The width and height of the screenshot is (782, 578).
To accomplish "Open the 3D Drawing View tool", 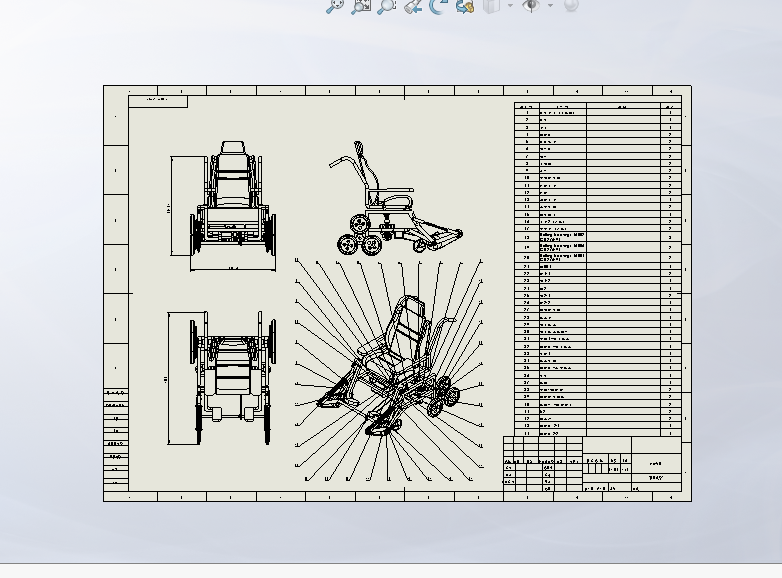I will pos(465,6).
